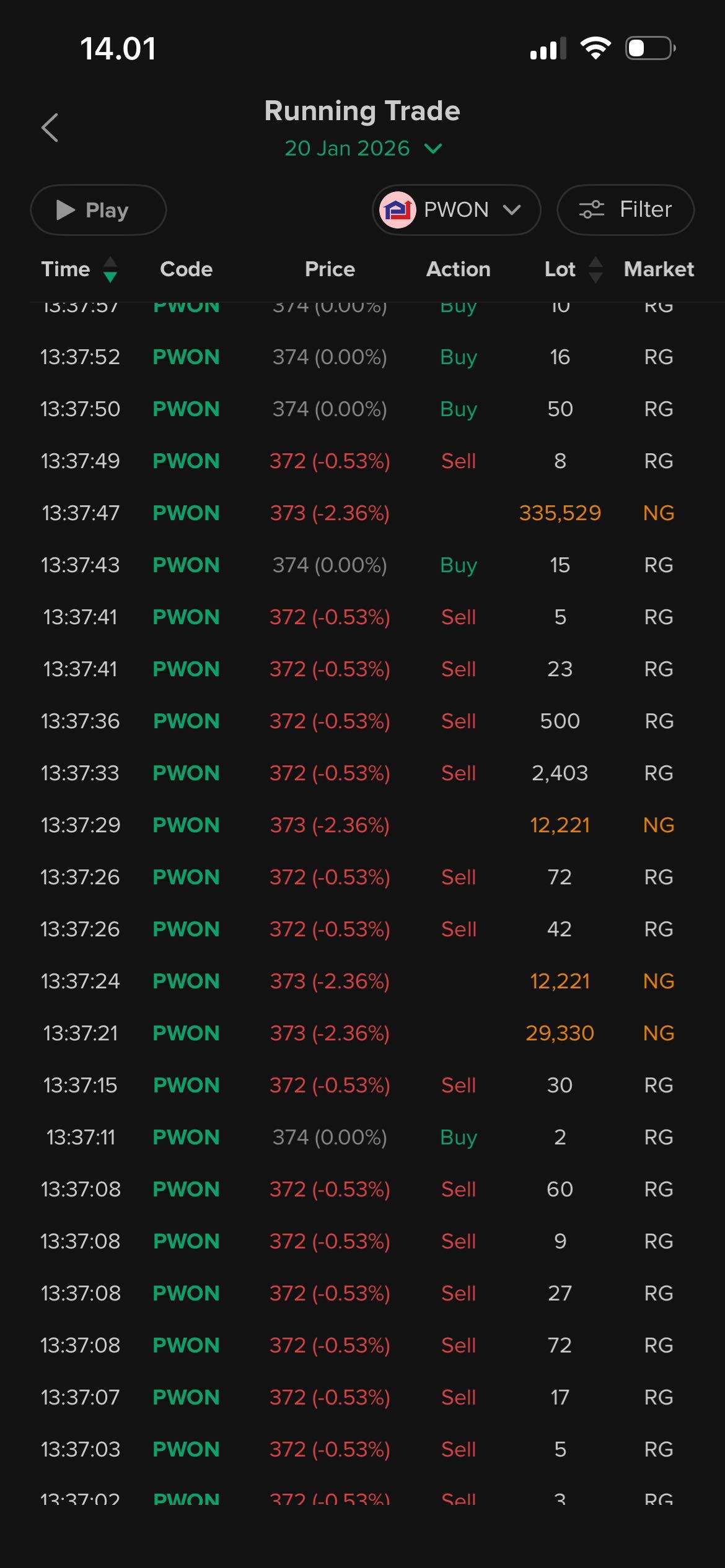Viewport: 725px width, 1568px height.
Task: Select the 2,403 lot Sell trade row
Action: (x=362, y=773)
